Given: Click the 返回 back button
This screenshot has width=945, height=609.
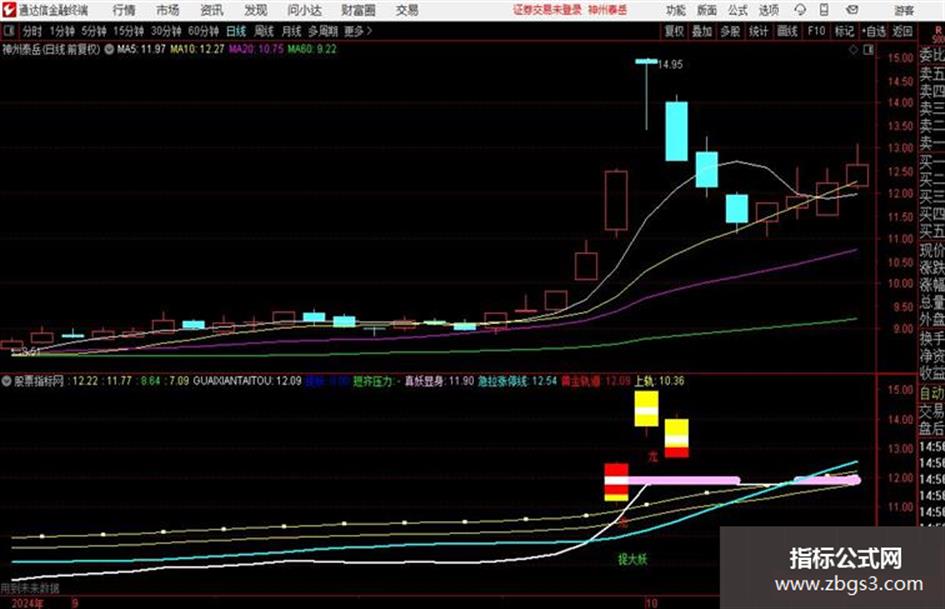Looking at the screenshot, I should point(902,31).
